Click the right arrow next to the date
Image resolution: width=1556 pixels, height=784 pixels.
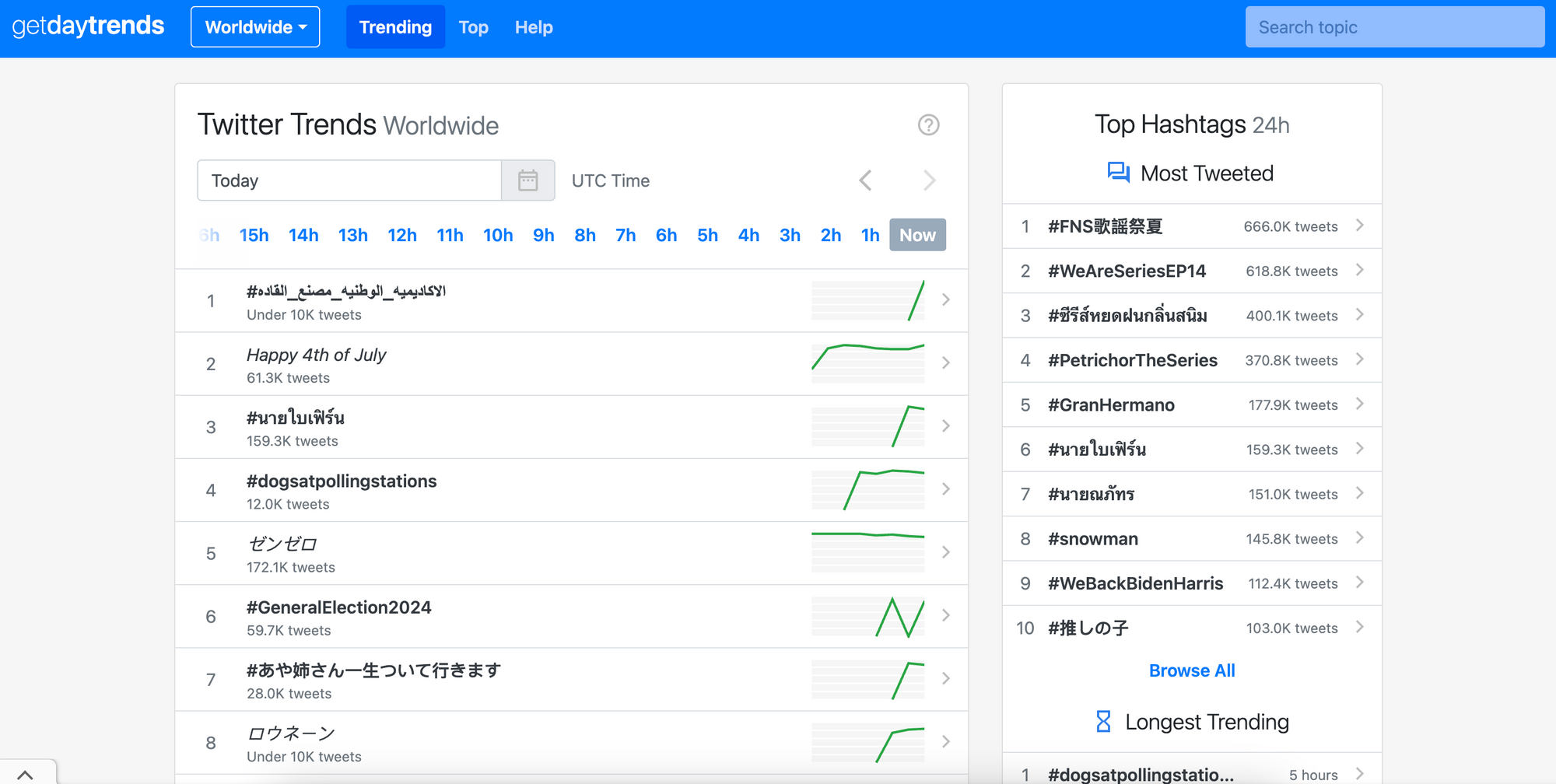[929, 180]
